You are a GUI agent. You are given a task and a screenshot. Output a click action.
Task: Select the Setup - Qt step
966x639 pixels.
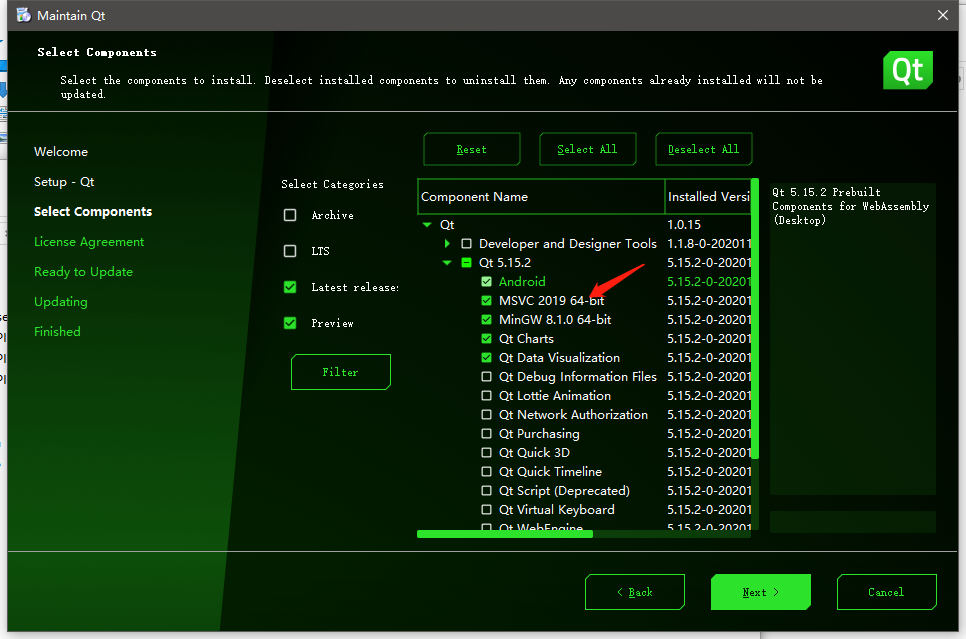point(64,182)
